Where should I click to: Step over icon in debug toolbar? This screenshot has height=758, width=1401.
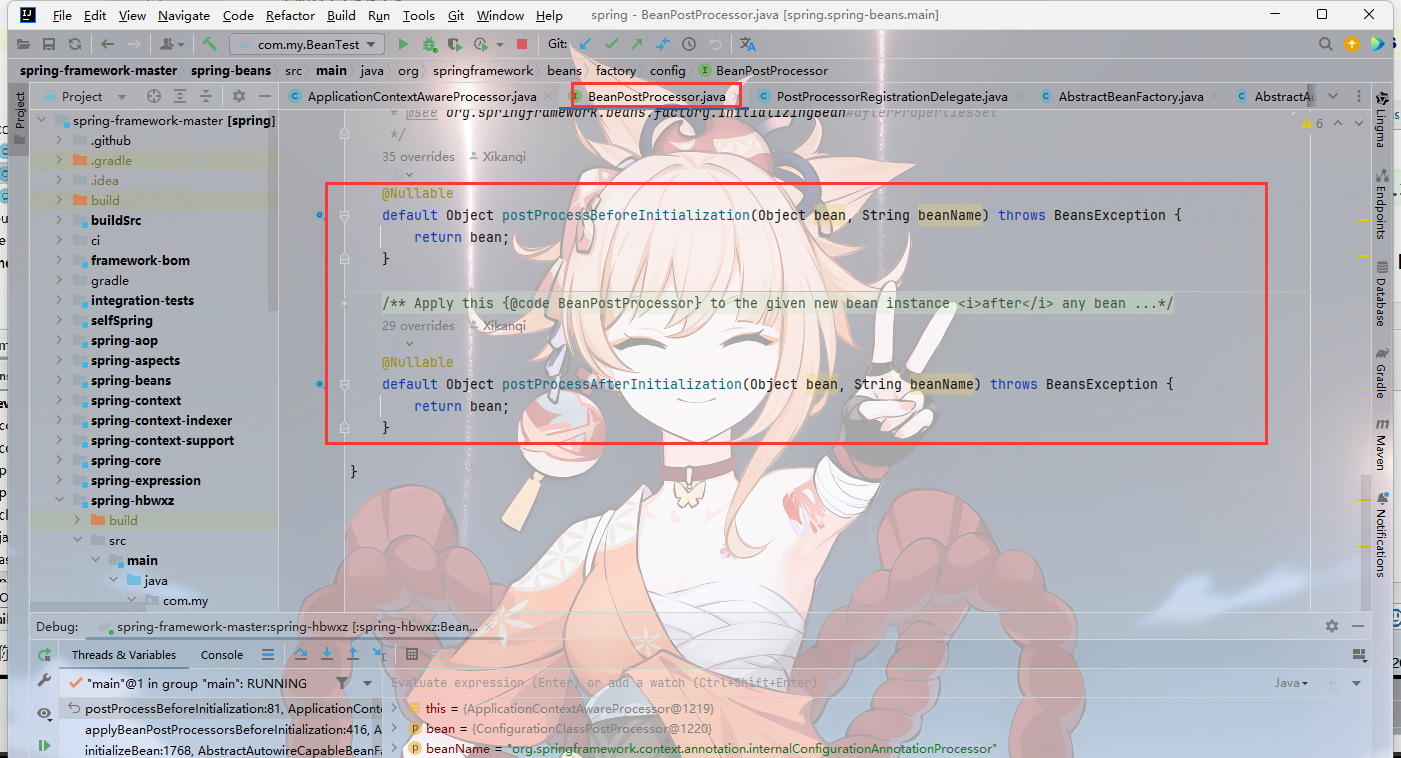301,654
